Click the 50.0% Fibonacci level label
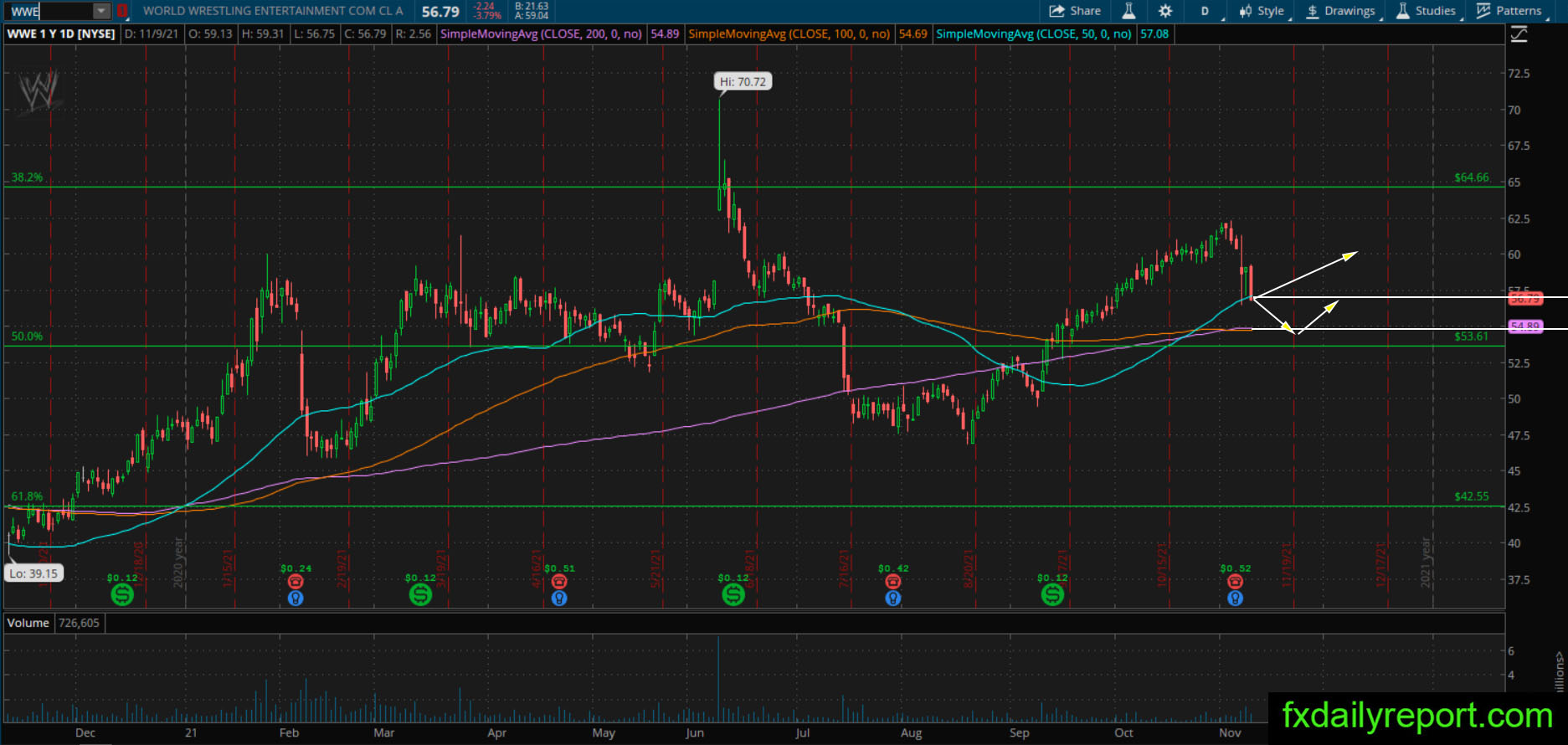 click(27, 337)
